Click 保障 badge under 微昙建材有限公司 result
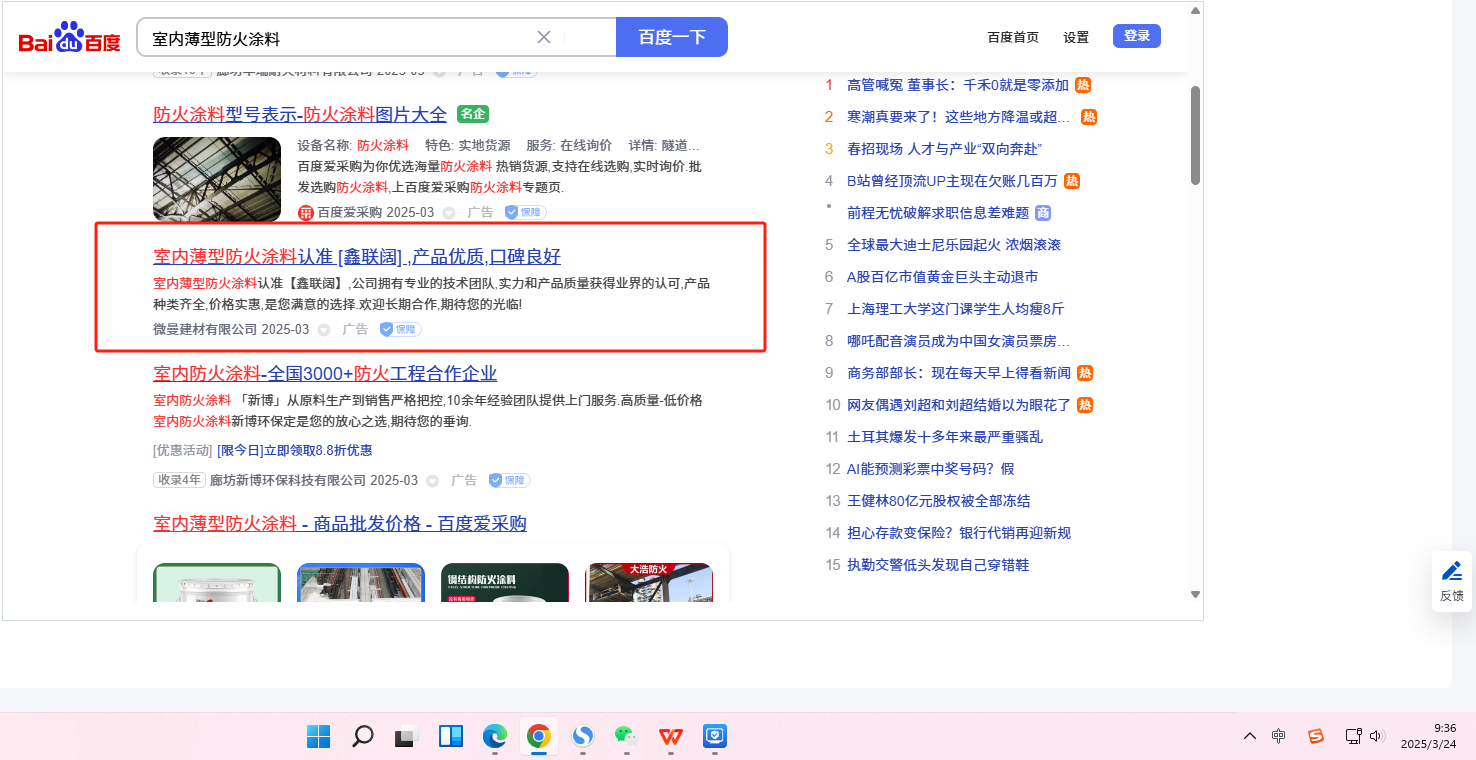 400,329
